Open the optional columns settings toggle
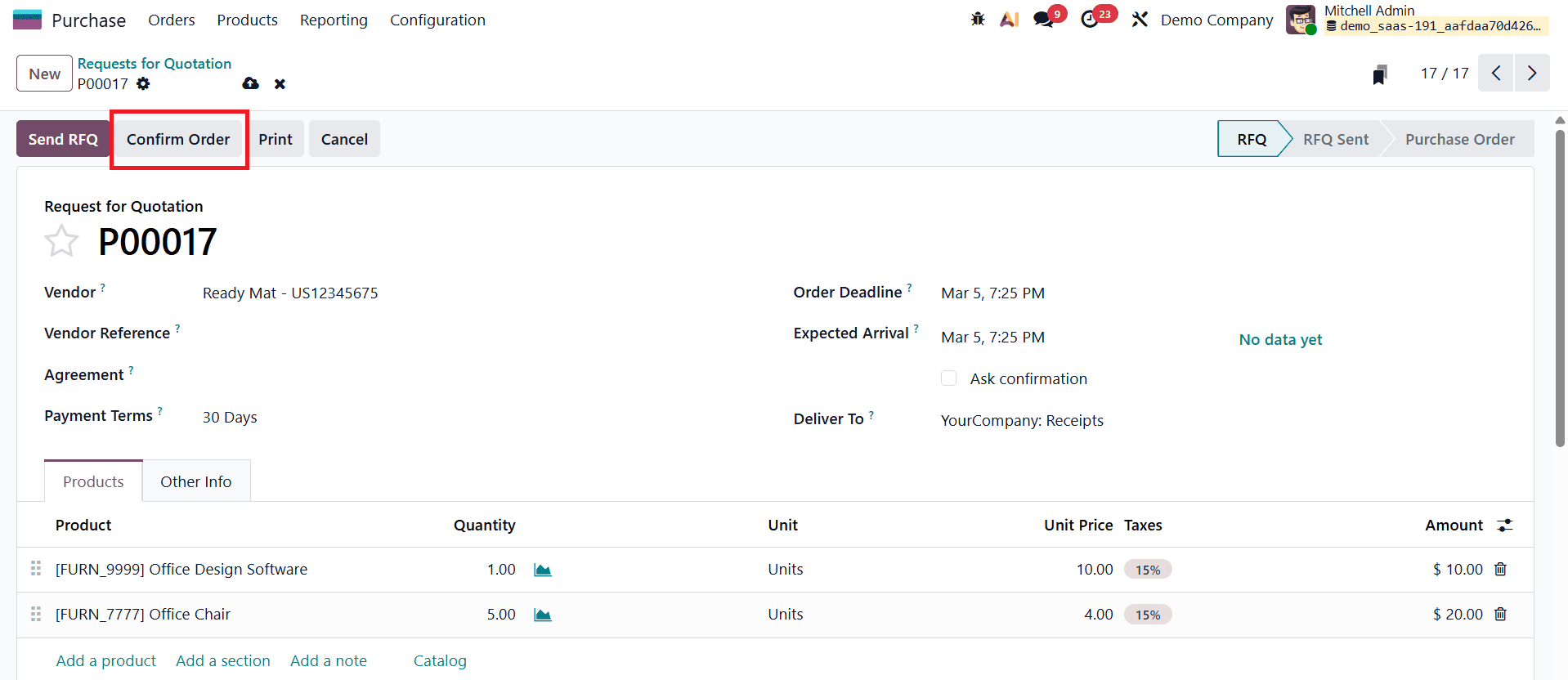The height and width of the screenshot is (680, 1568). pos(1504,526)
